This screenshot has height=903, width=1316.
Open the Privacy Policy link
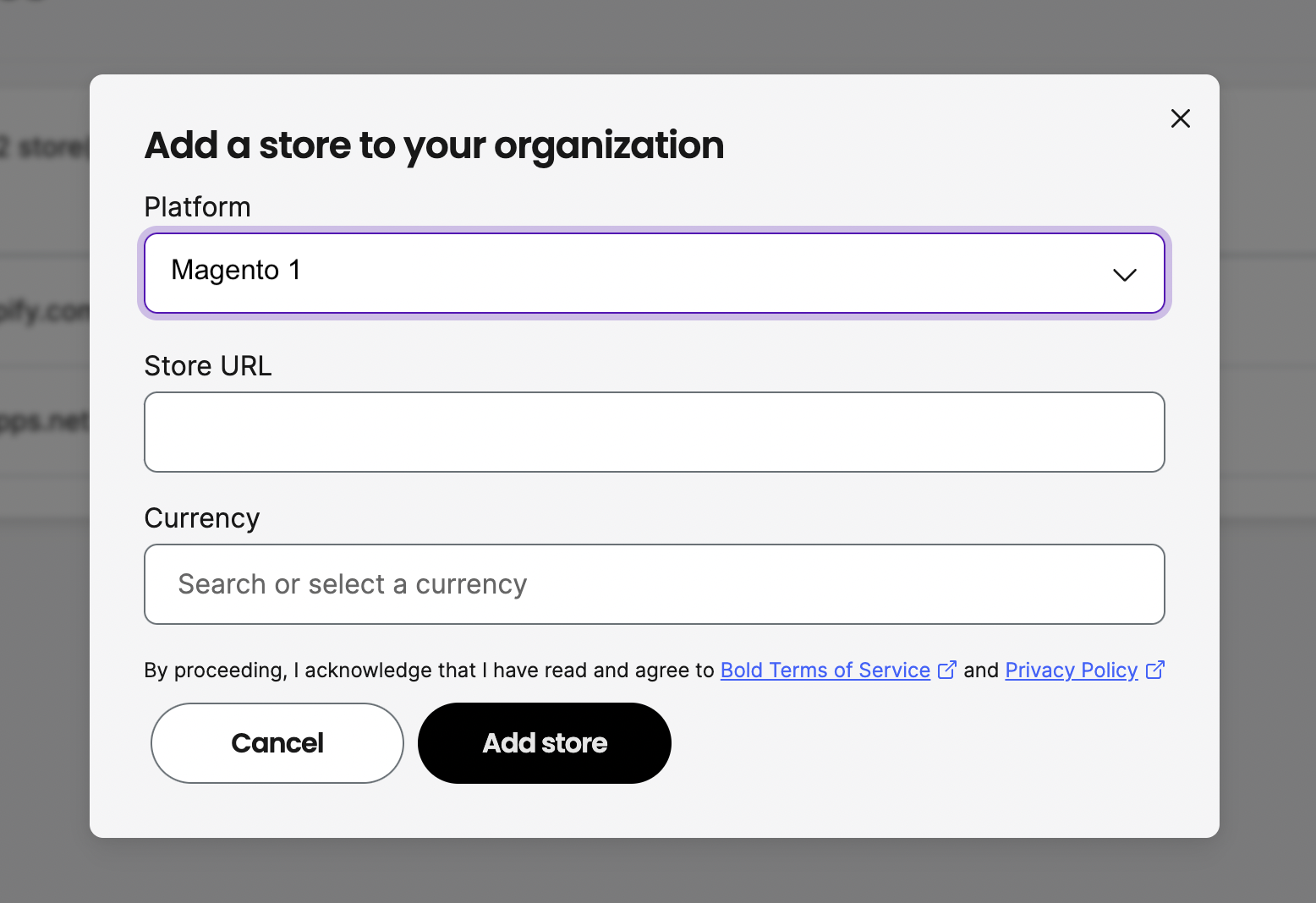1071,670
